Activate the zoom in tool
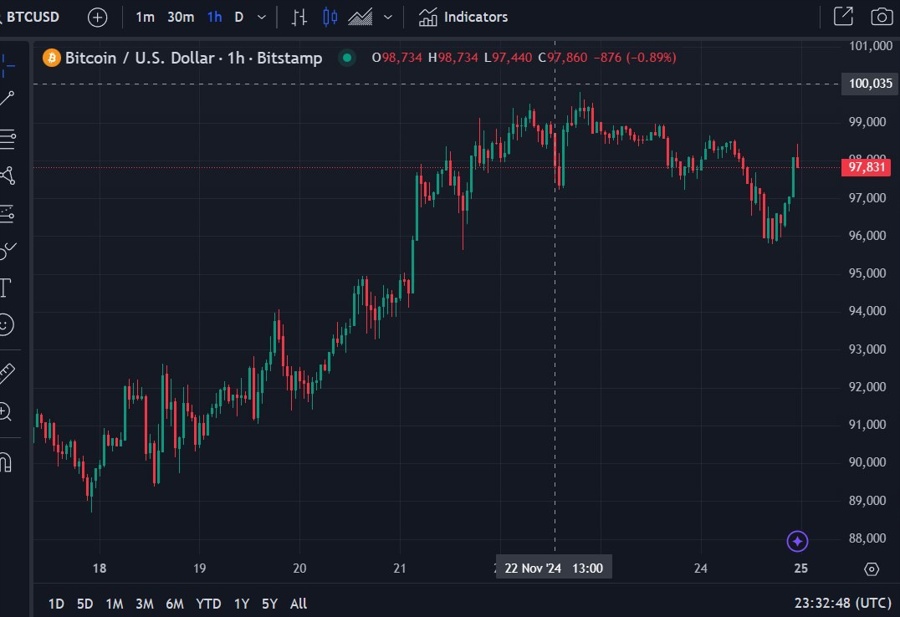The height and width of the screenshot is (617, 900). click(x=6, y=411)
